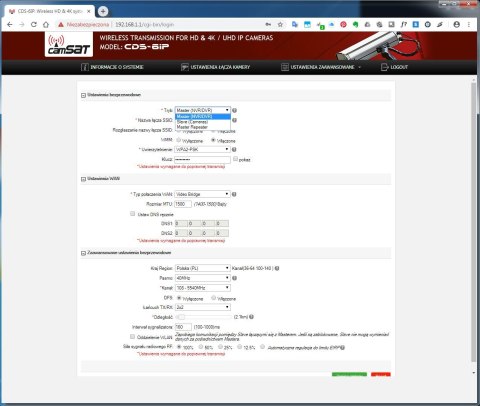
Task: Open 'Informacje o systemie' menu item
Action: coord(113,67)
